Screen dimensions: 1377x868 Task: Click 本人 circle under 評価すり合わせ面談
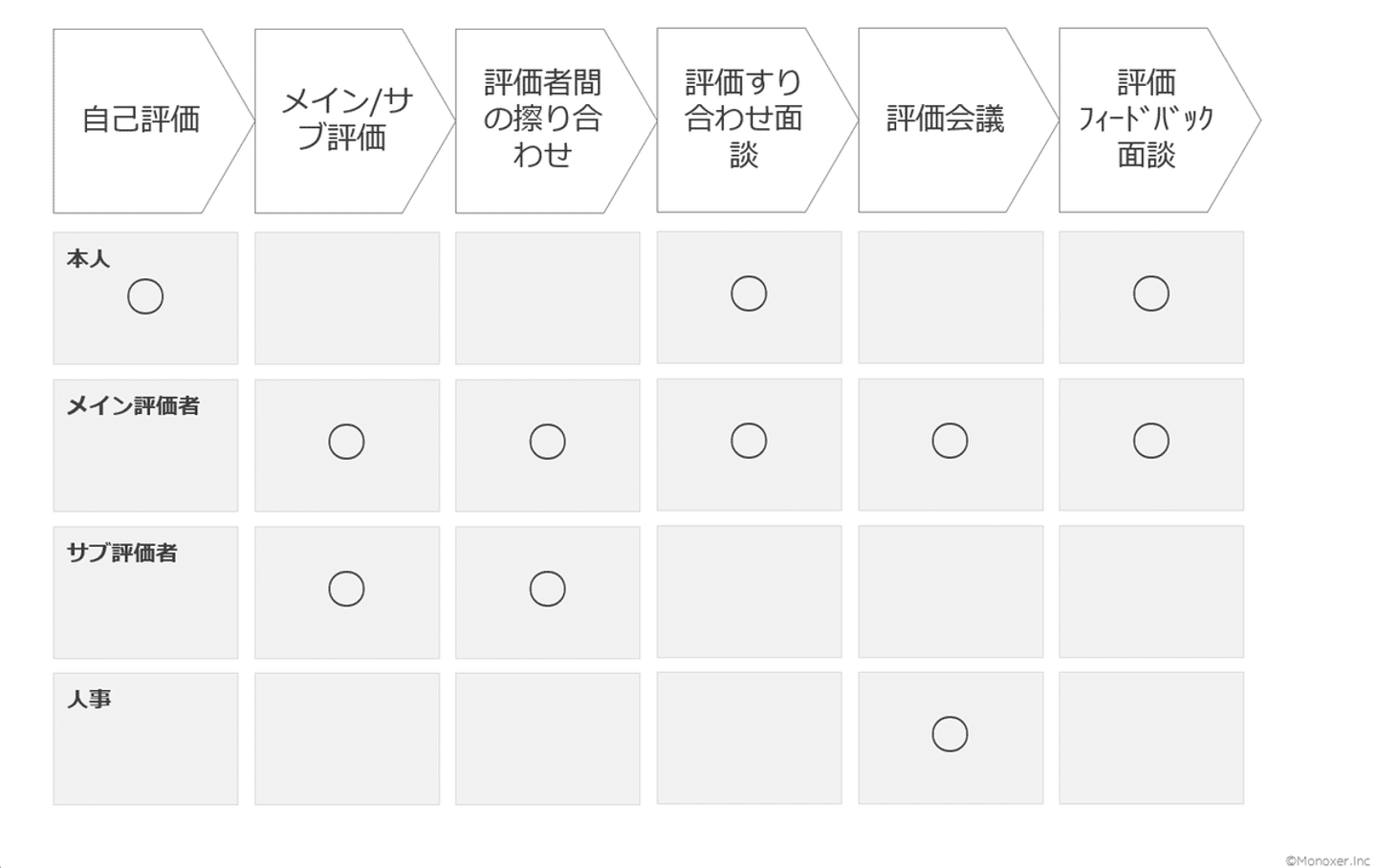click(x=749, y=293)
